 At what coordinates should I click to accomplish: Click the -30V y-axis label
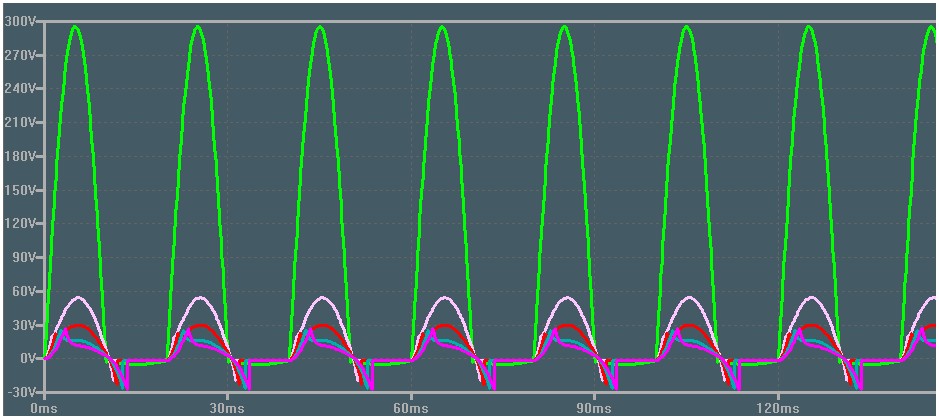pyautogui.click(x=20, y=392)
